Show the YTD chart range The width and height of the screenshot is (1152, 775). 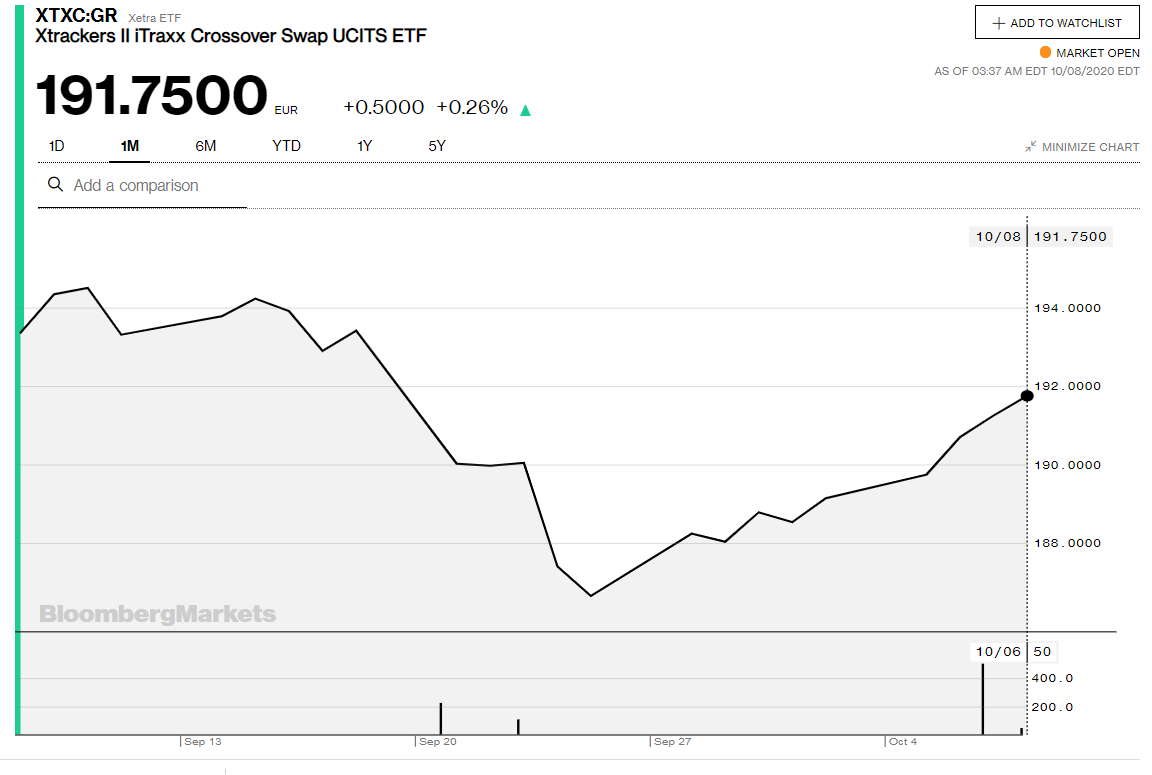coord(286,146)
